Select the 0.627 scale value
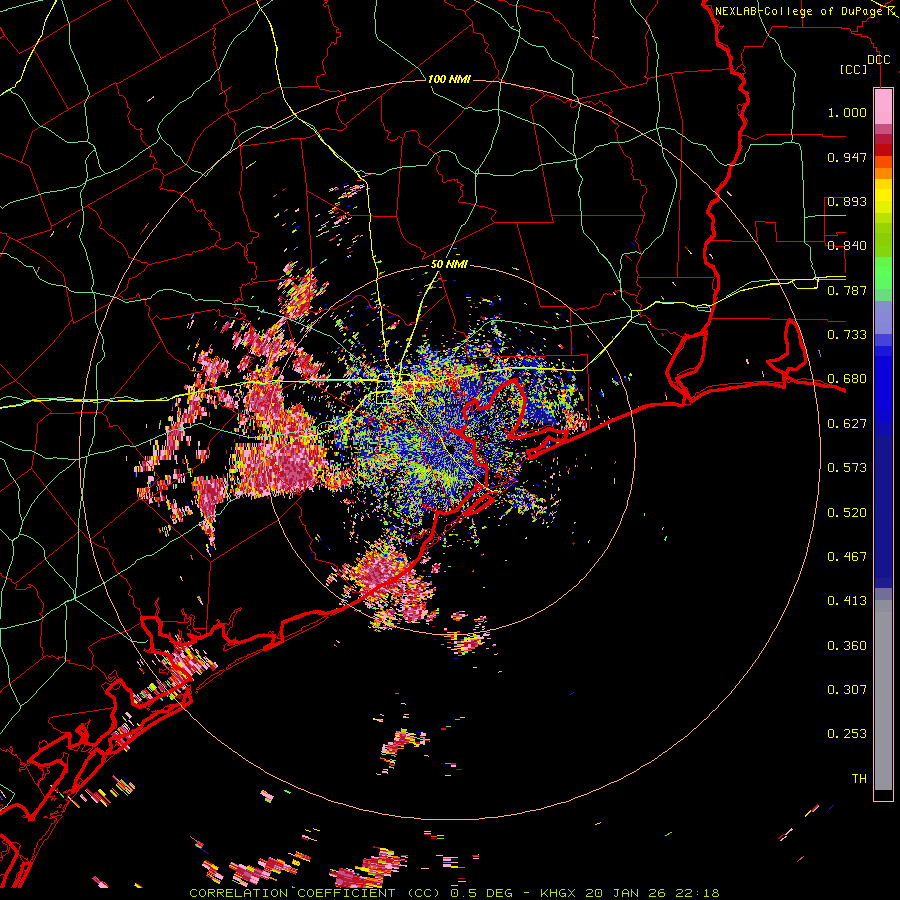Screen dimensions: 900x900 pyautogui.click(x=847, y=424)
